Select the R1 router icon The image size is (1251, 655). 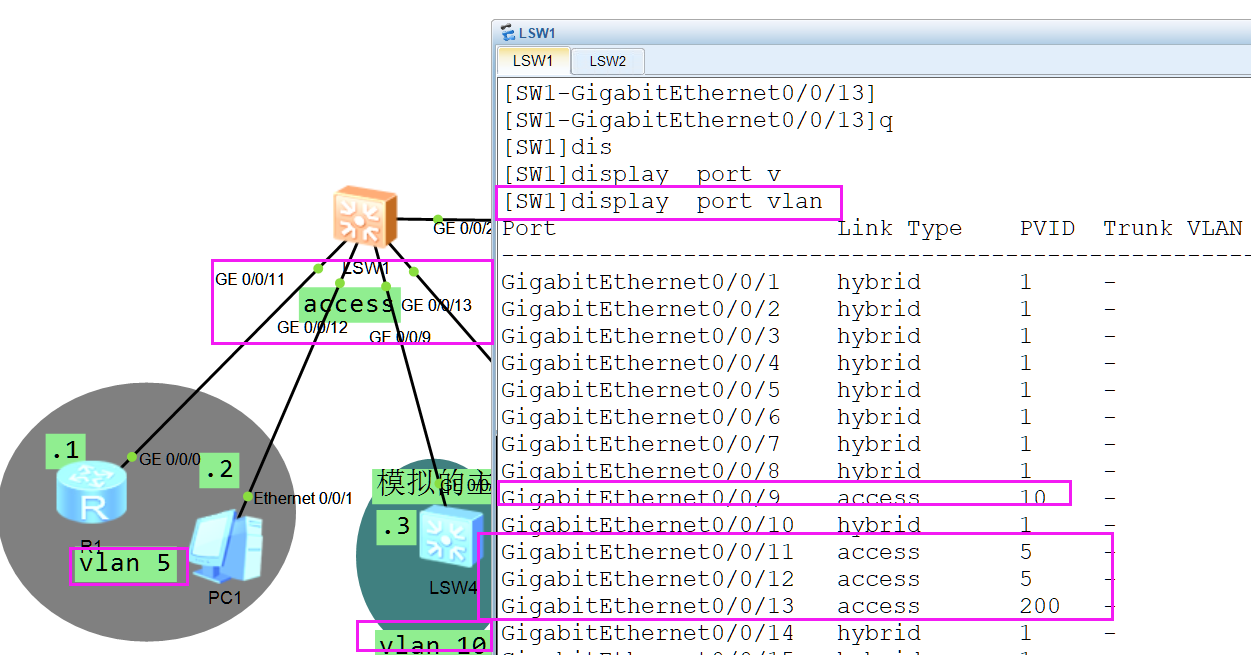click(x=91, y=493)
